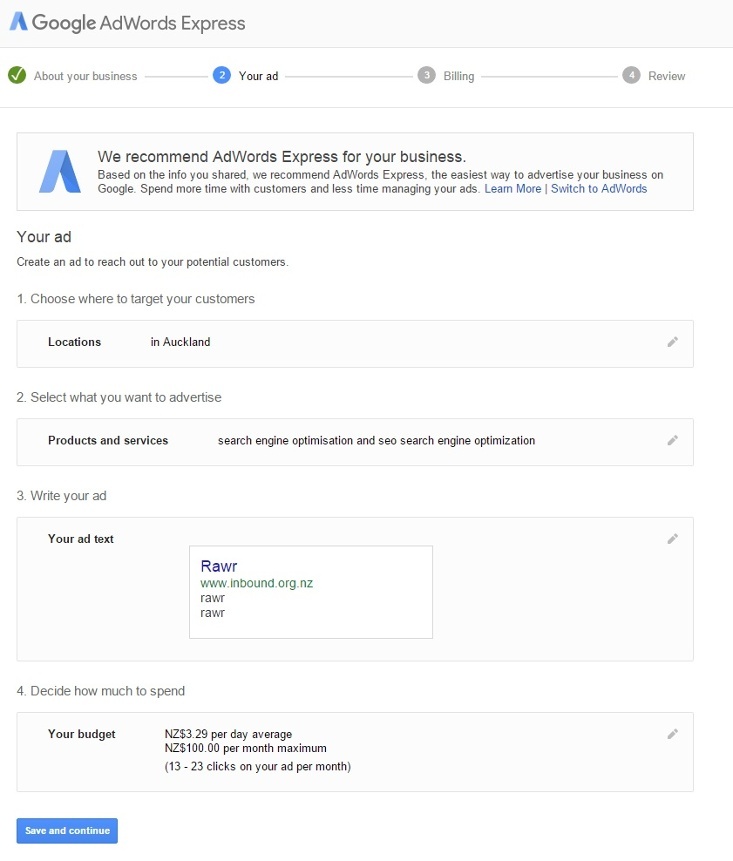Click Save and continue button

click(x=67, y=831)
